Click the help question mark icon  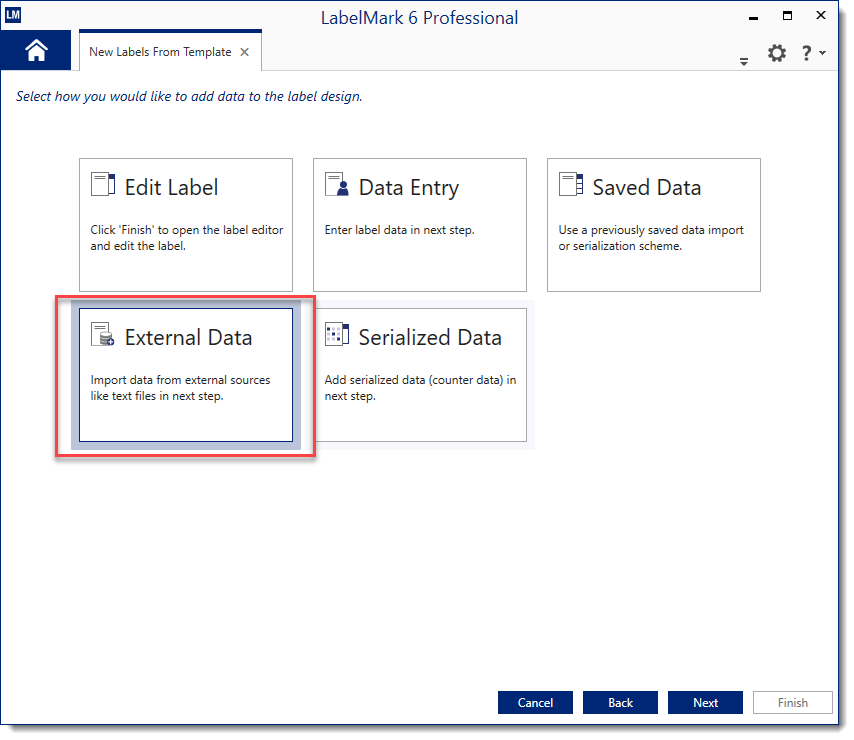point(806,53)
